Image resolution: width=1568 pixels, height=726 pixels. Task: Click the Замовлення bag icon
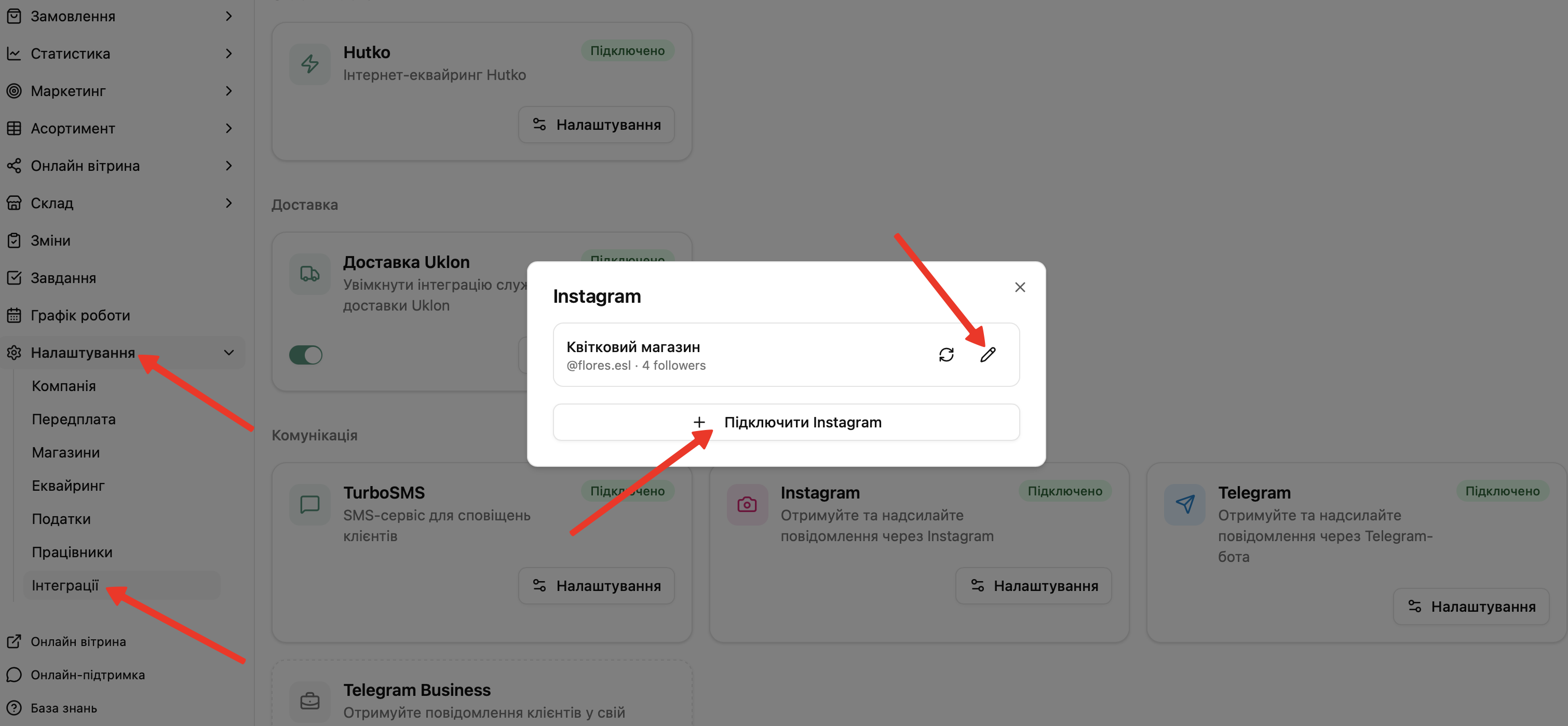[x=14, y=17]
